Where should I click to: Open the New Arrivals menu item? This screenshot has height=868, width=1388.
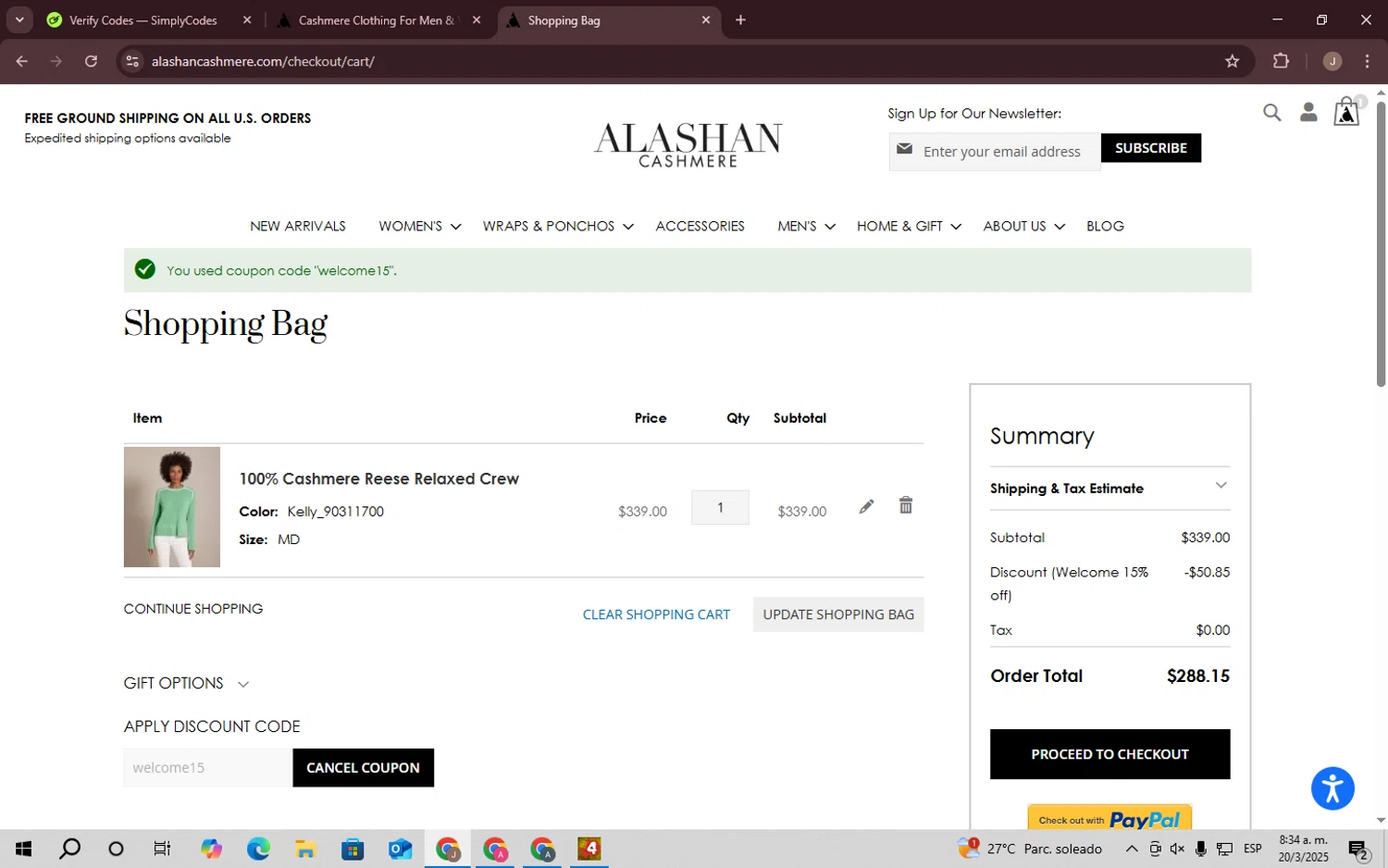coord(298,226)
